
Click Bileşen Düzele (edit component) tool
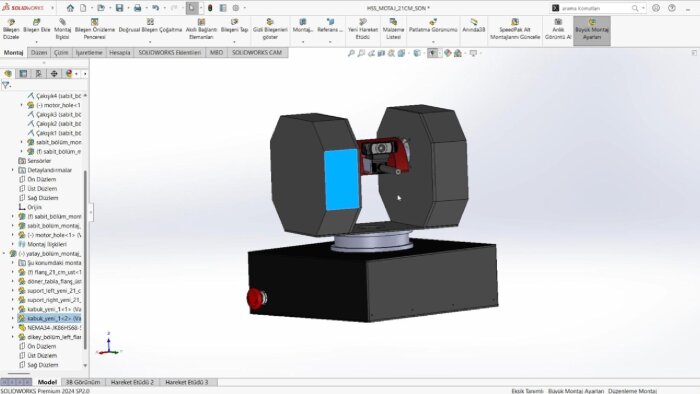[x=11, y=29]
